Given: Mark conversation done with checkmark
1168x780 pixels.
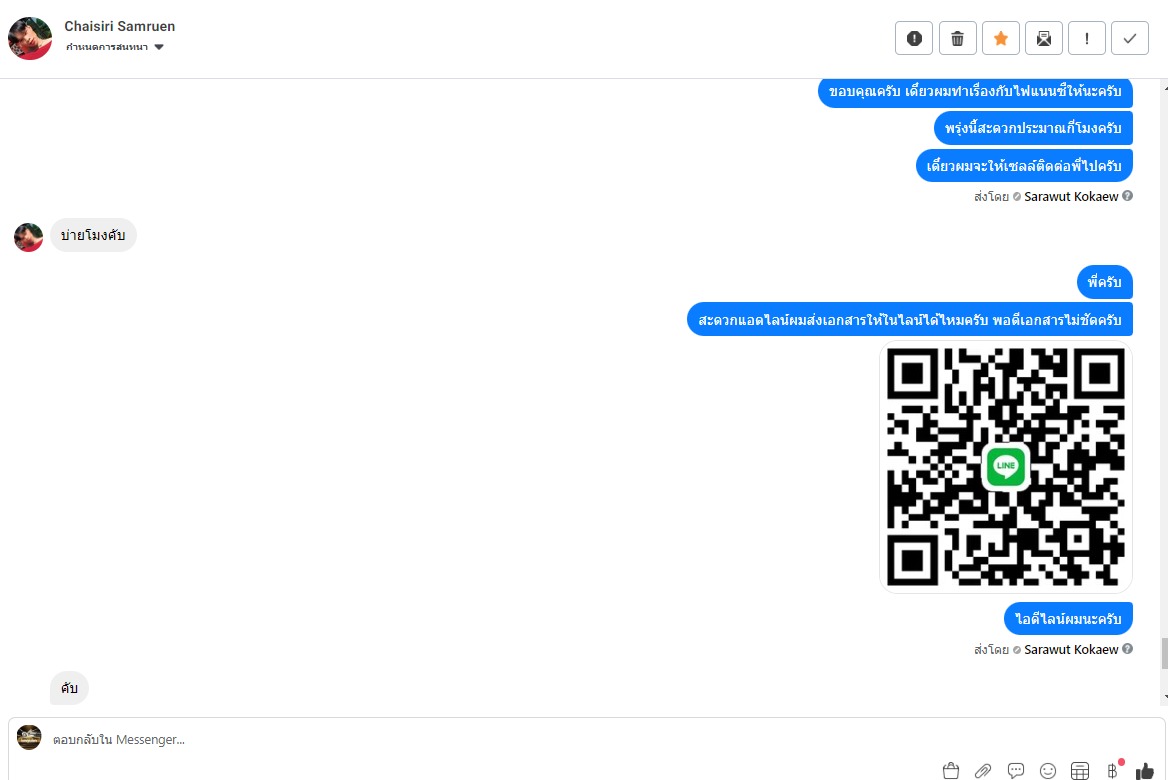Looking at the screenshot, I should pyautogui.click(x=1130, y=38).
